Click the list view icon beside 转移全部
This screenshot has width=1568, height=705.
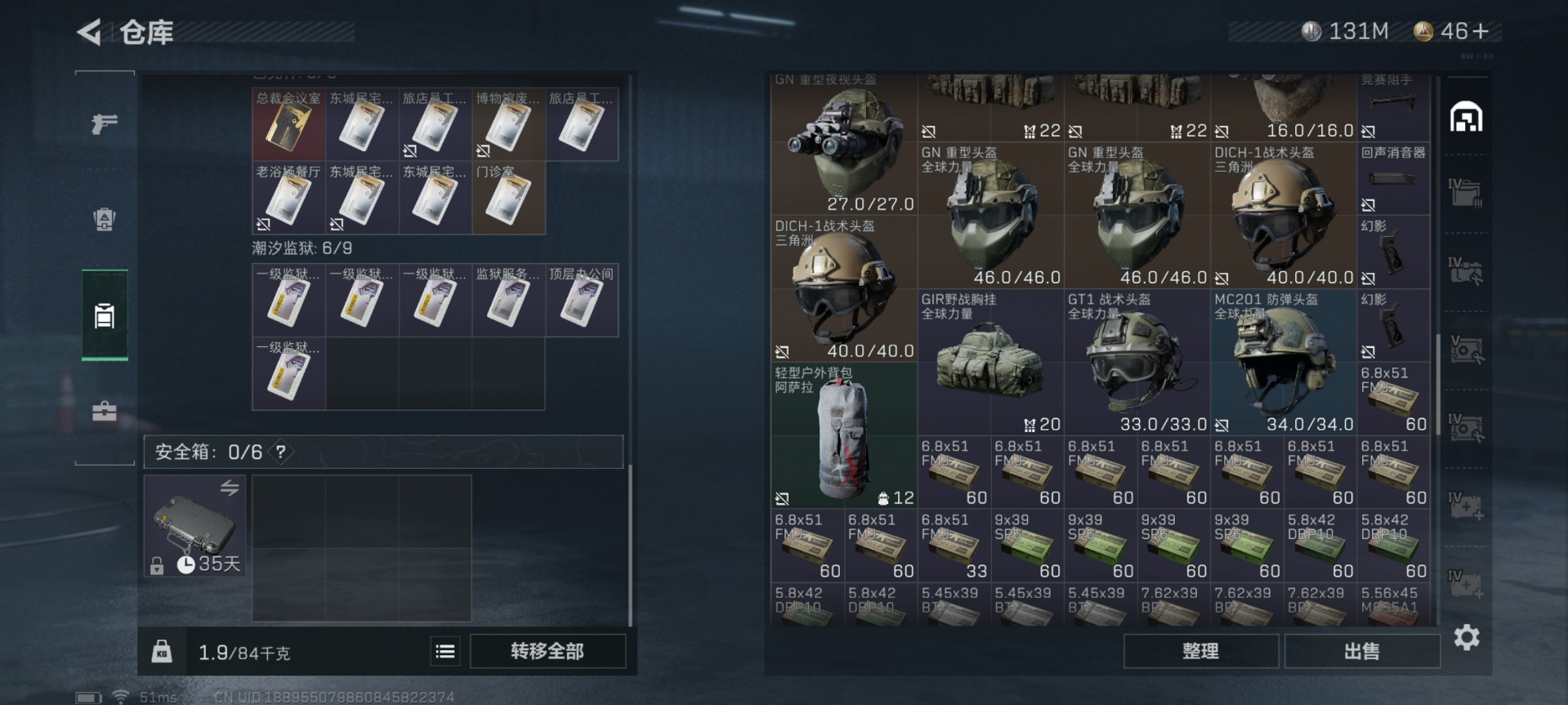point(445,651)
